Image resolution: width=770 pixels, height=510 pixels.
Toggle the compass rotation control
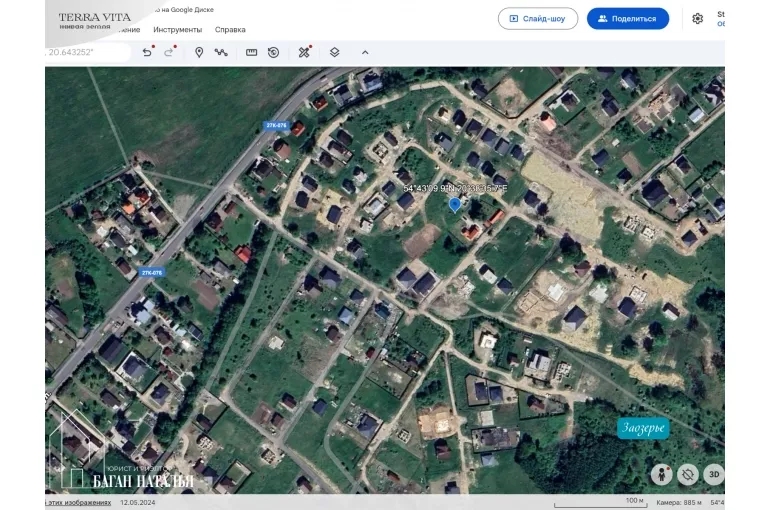point(687,474)
